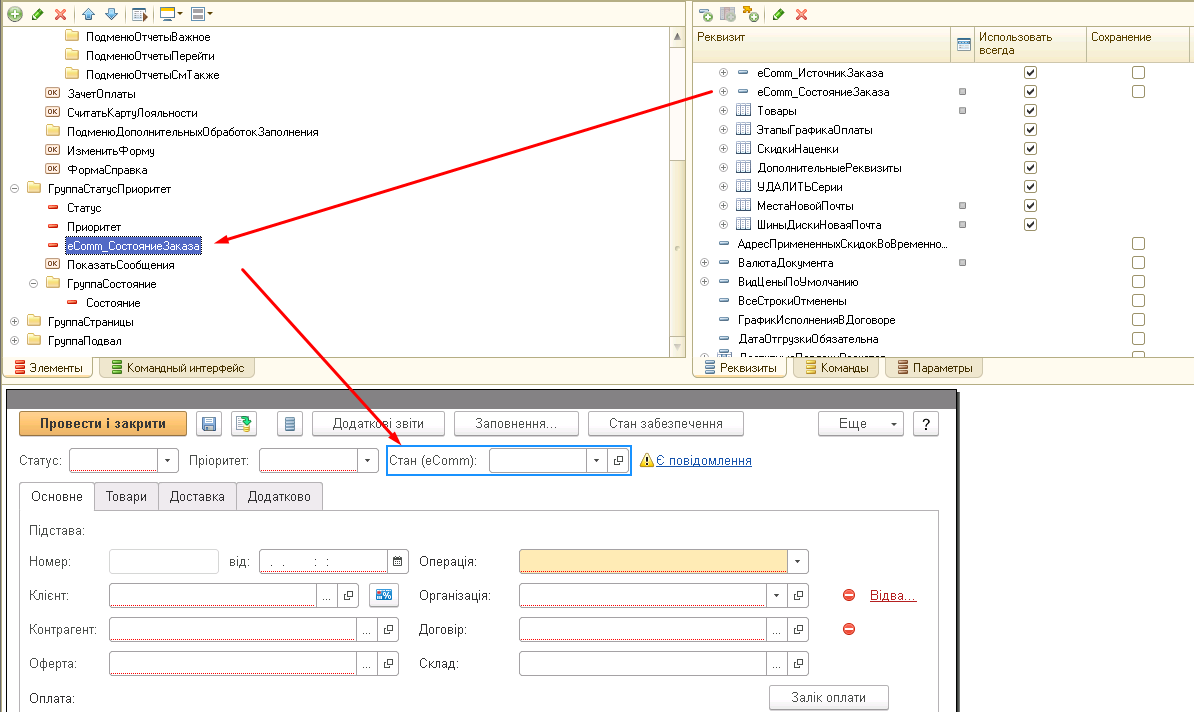This screenshot has width=1194, height=712.
Task: Click the calendar icon next to date field
Action: pos(397,562)
